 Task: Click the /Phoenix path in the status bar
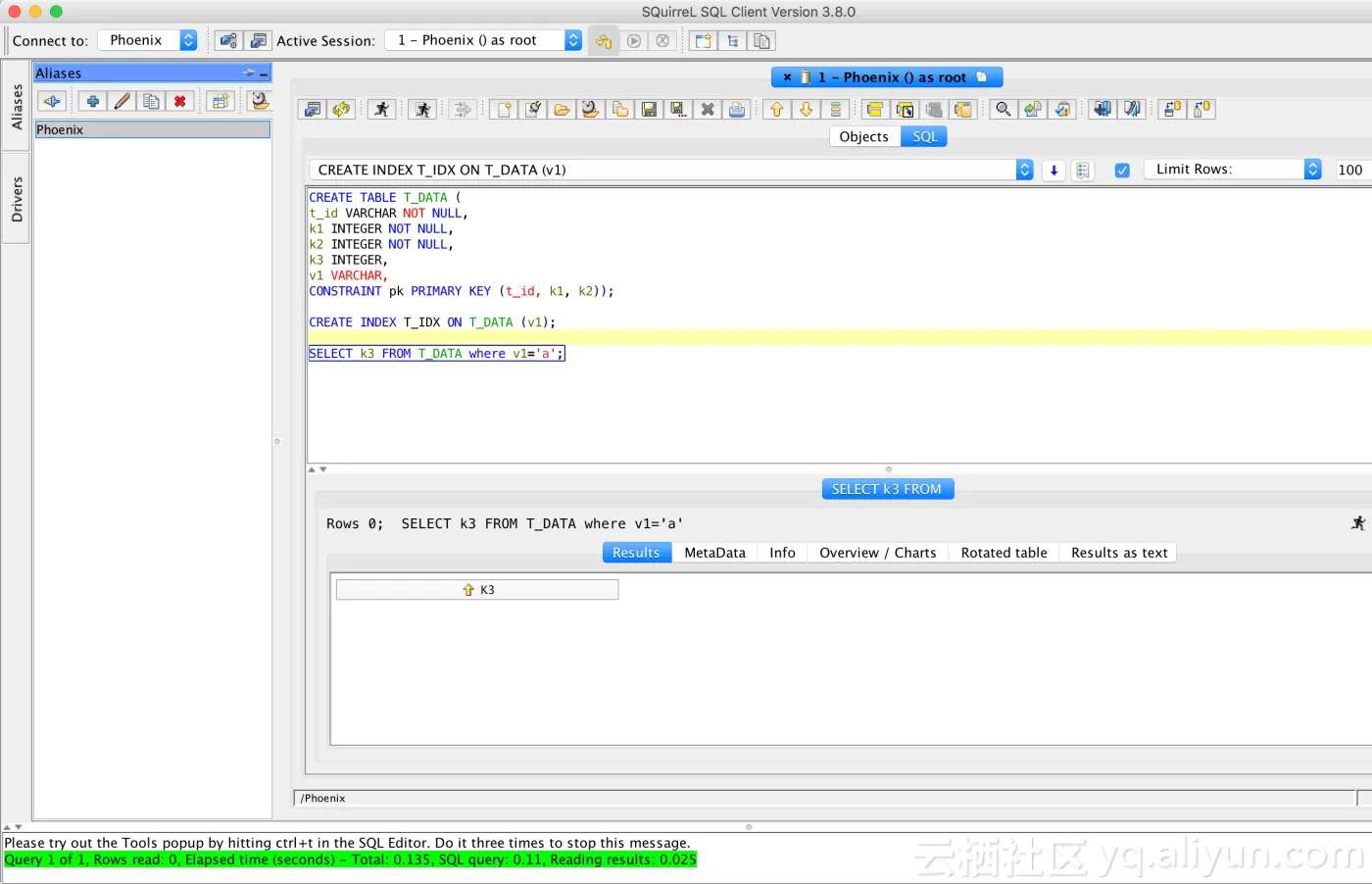tap(323, 798)
